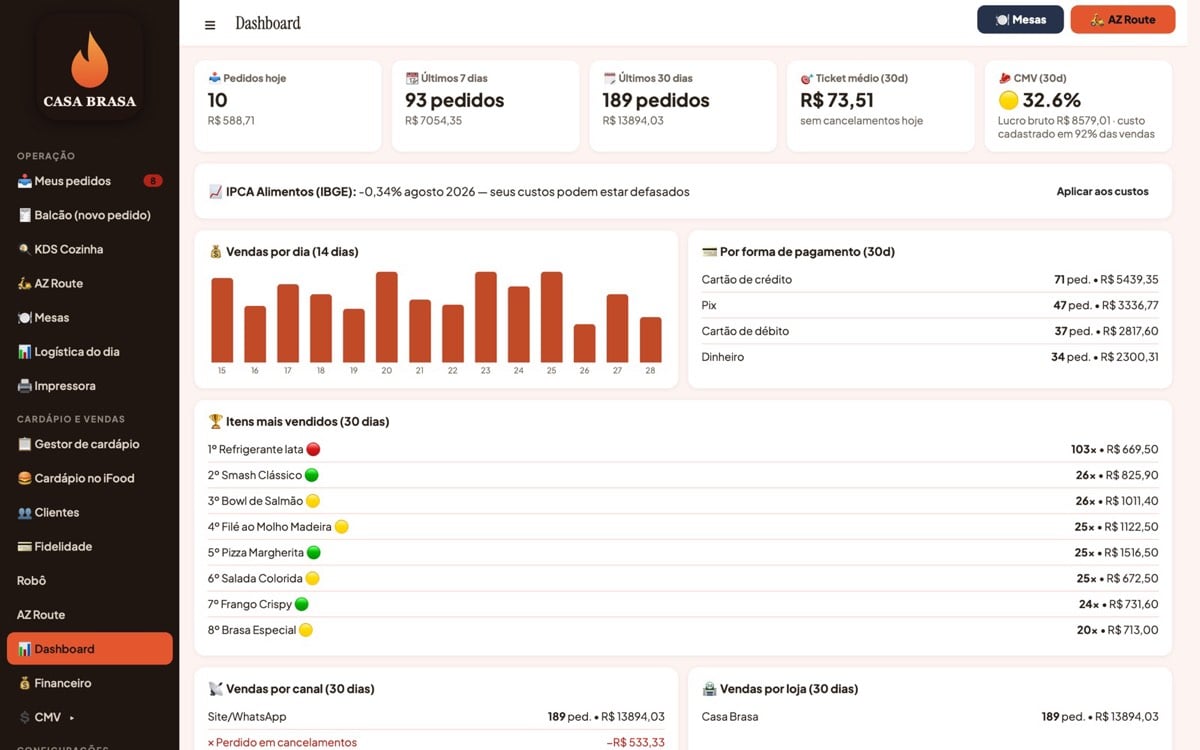
Task: Open Impressora sidebar item
Action: (x=90, y=385)
